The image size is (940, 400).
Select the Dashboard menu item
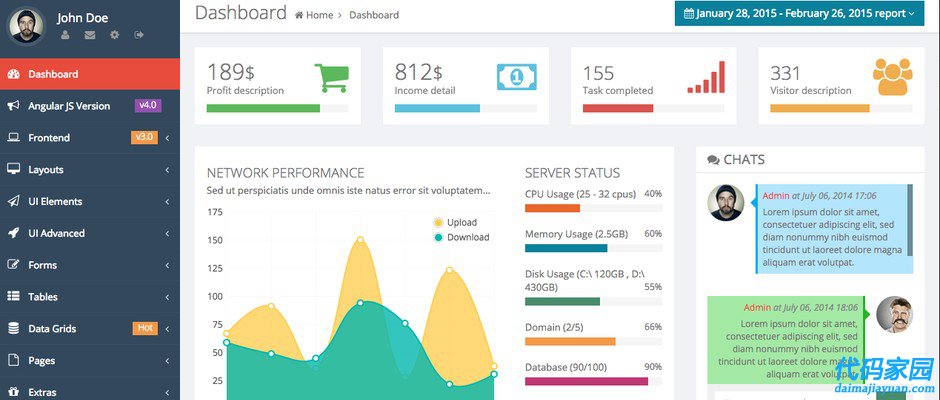[90, 74]
